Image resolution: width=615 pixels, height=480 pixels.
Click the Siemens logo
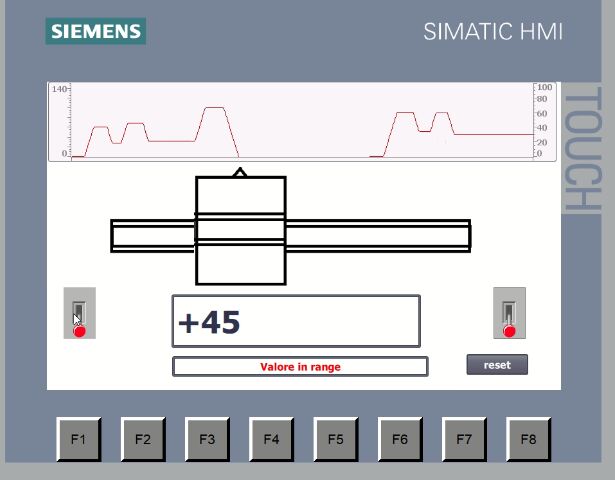pyautogui.click(x=96, y=31)
